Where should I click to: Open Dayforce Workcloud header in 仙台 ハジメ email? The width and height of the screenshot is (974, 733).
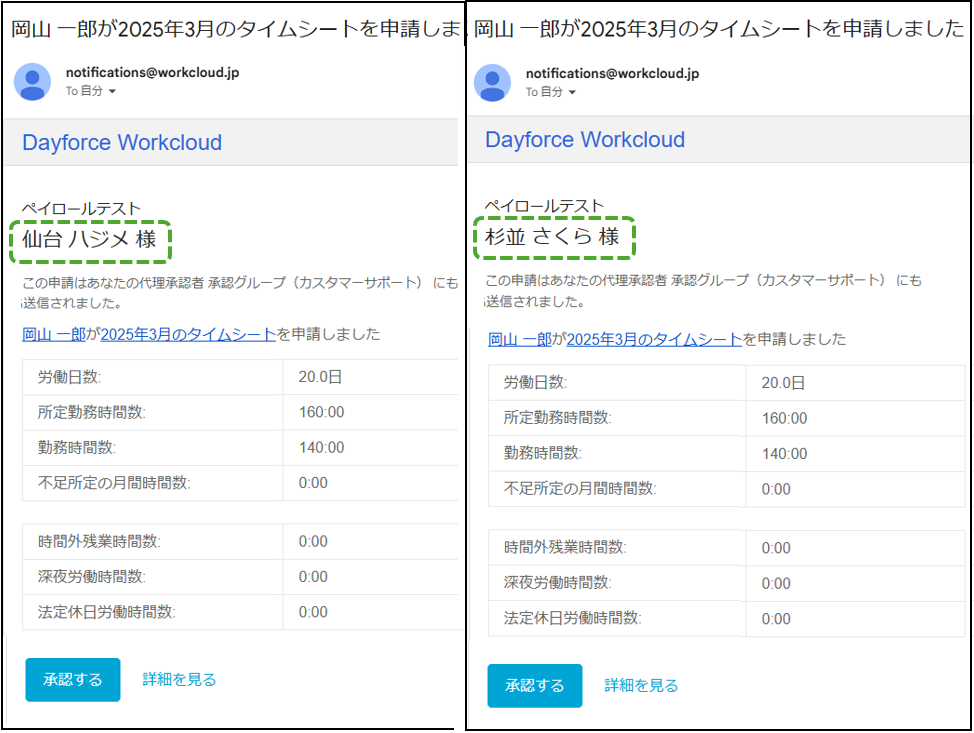[122, 143]
